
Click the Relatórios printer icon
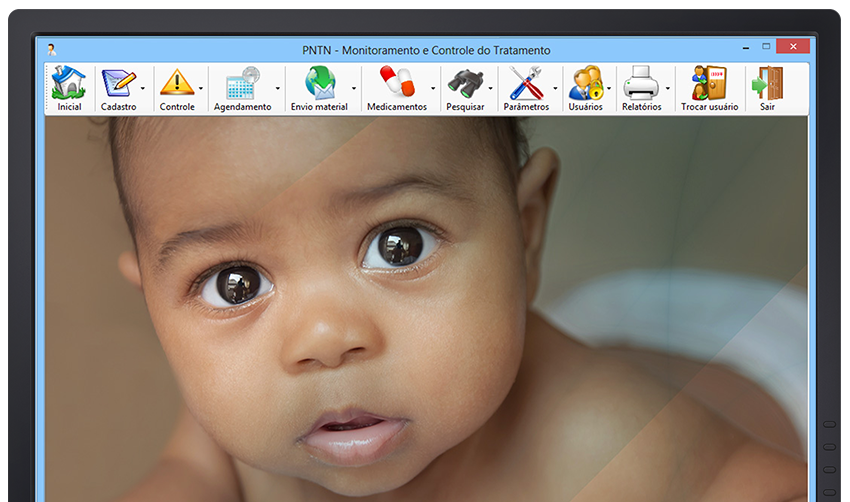point(641,83)
